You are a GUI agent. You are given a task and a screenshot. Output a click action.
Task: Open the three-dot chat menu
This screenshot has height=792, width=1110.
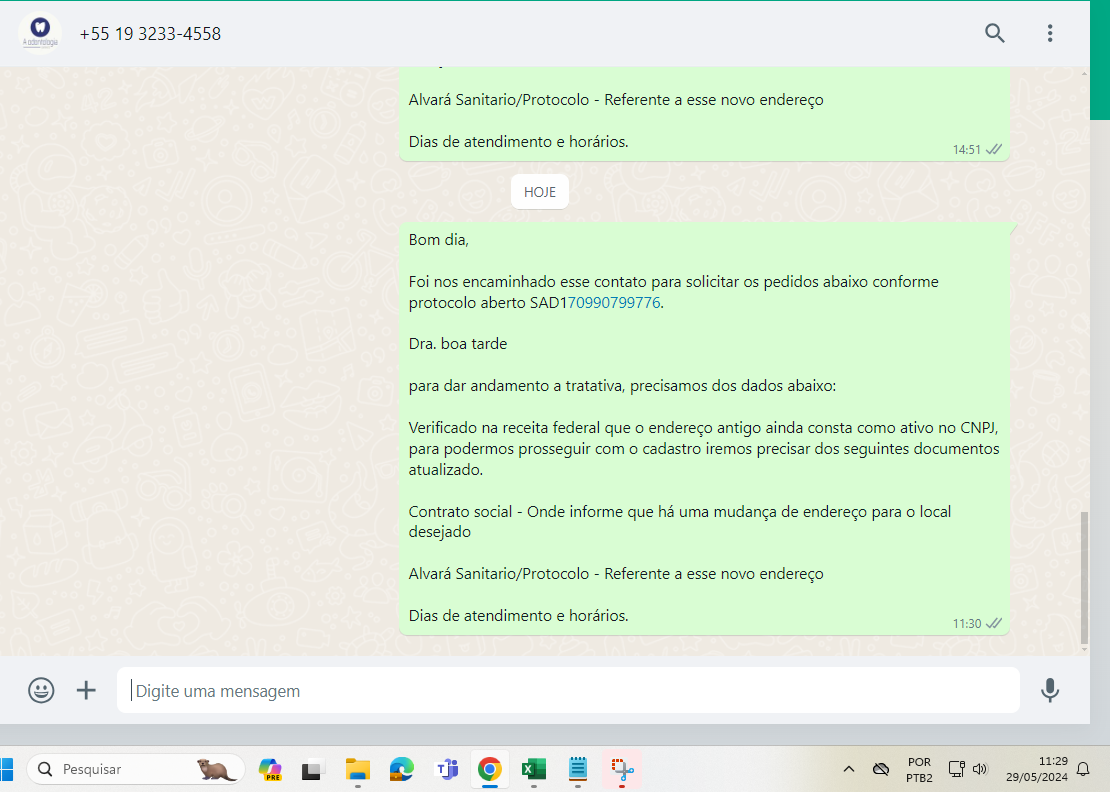(1050, 33)
